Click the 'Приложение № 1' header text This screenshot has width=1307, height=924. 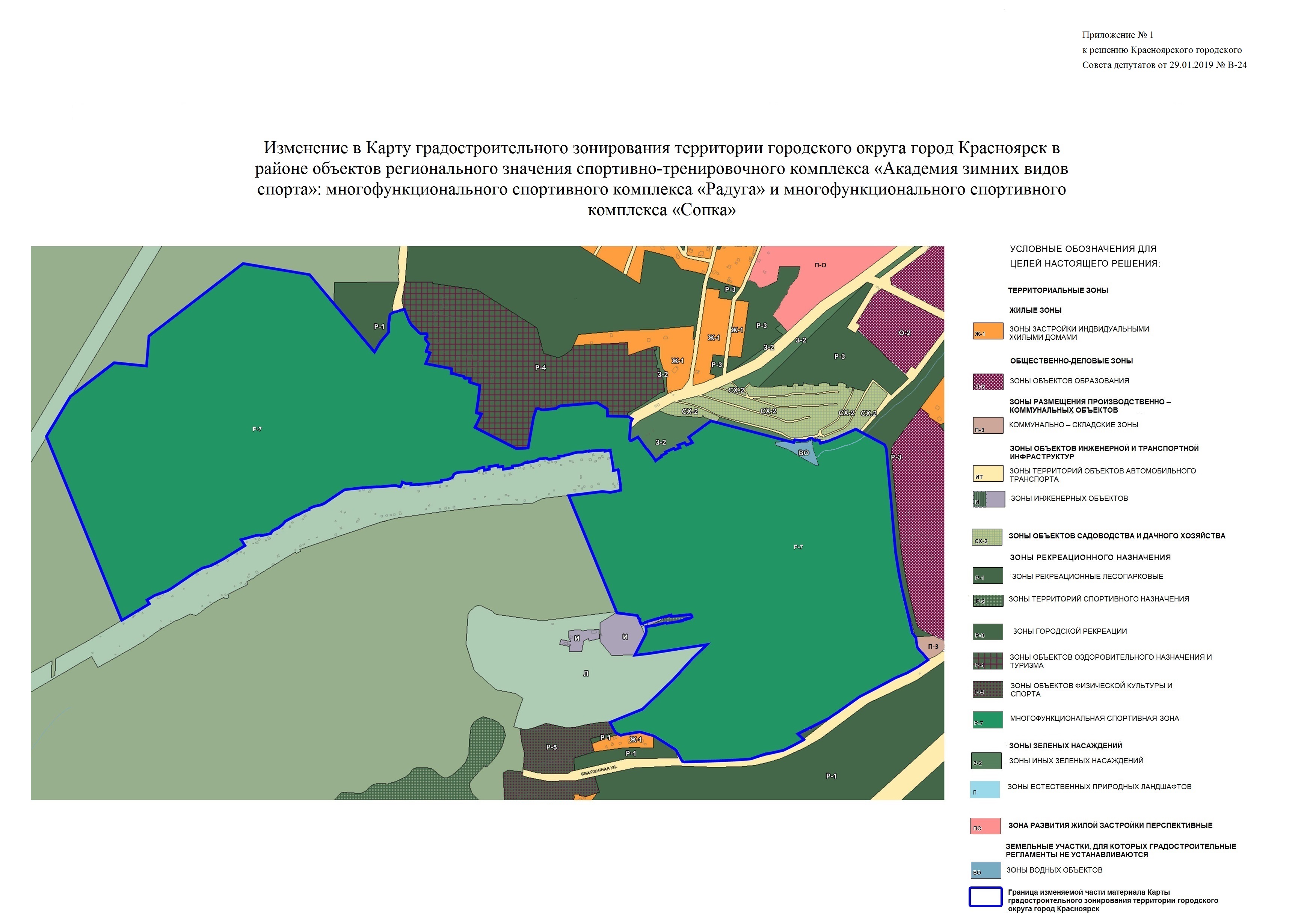click(1117, 35)
